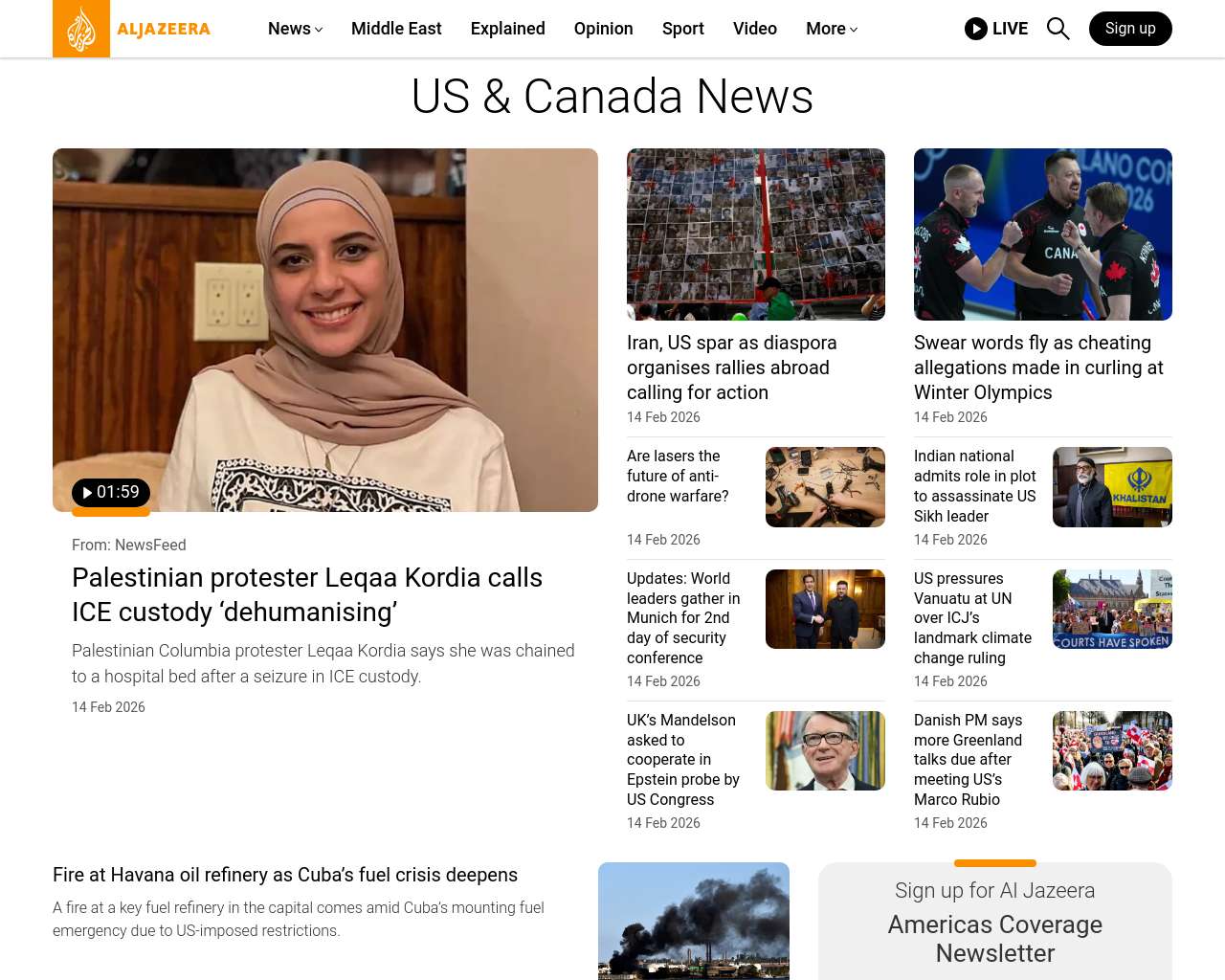Screen dimensions: 1225x980
Task: Click the date under the Leqaa Kordia summary
Action: pyautogui.click(x=108, y=707)
